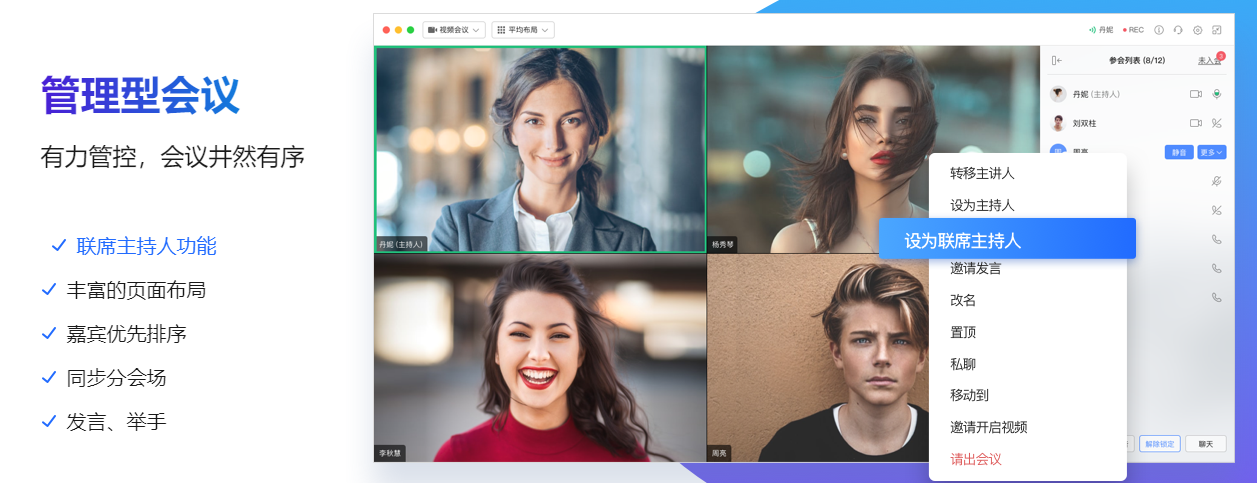Toggle 刘双柱's muted phone audio icon
Viewport: 1257px width, 483px height.
pyautogui.click(x=1217, y=123)
